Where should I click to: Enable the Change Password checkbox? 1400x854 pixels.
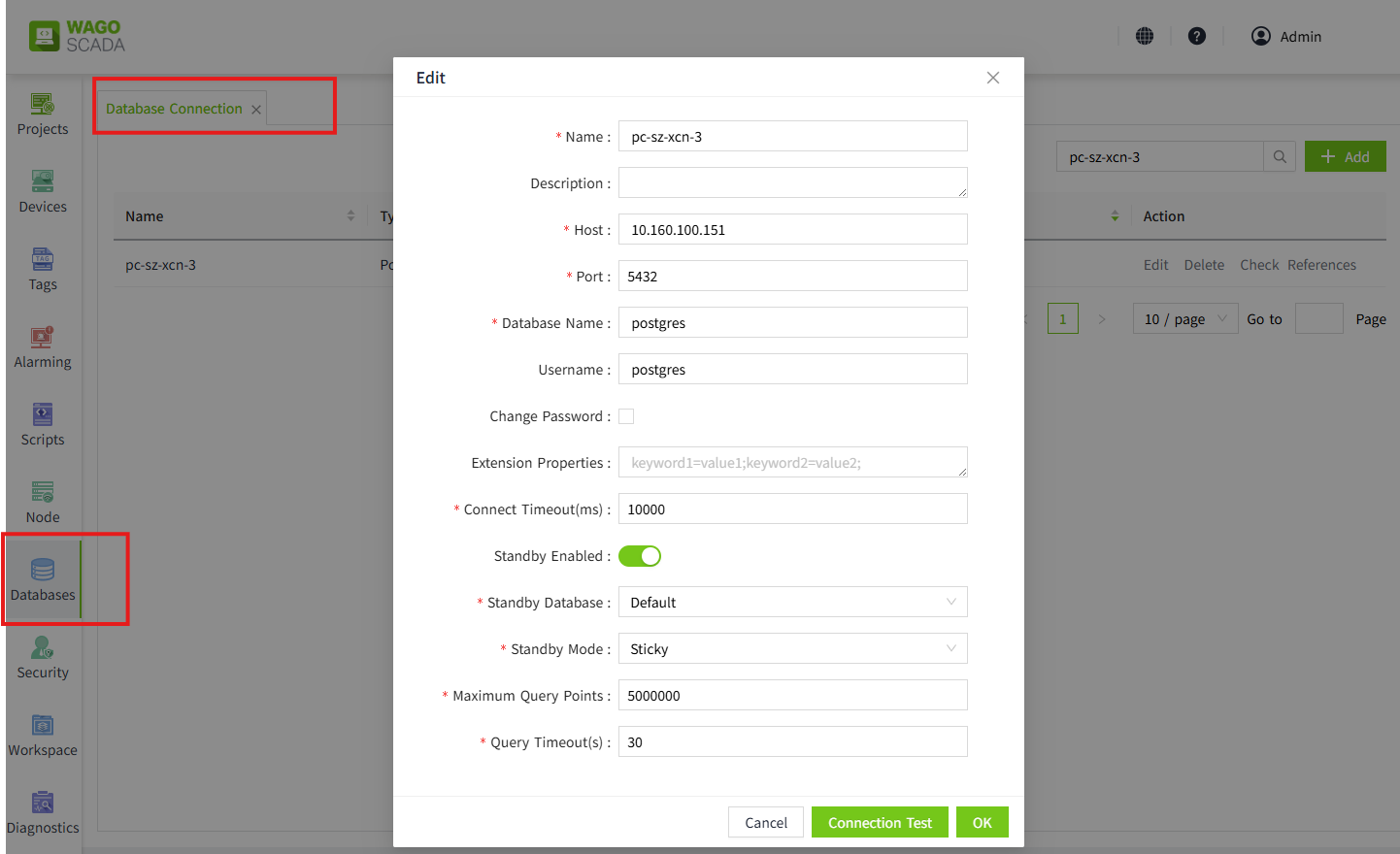pos(626,416)
